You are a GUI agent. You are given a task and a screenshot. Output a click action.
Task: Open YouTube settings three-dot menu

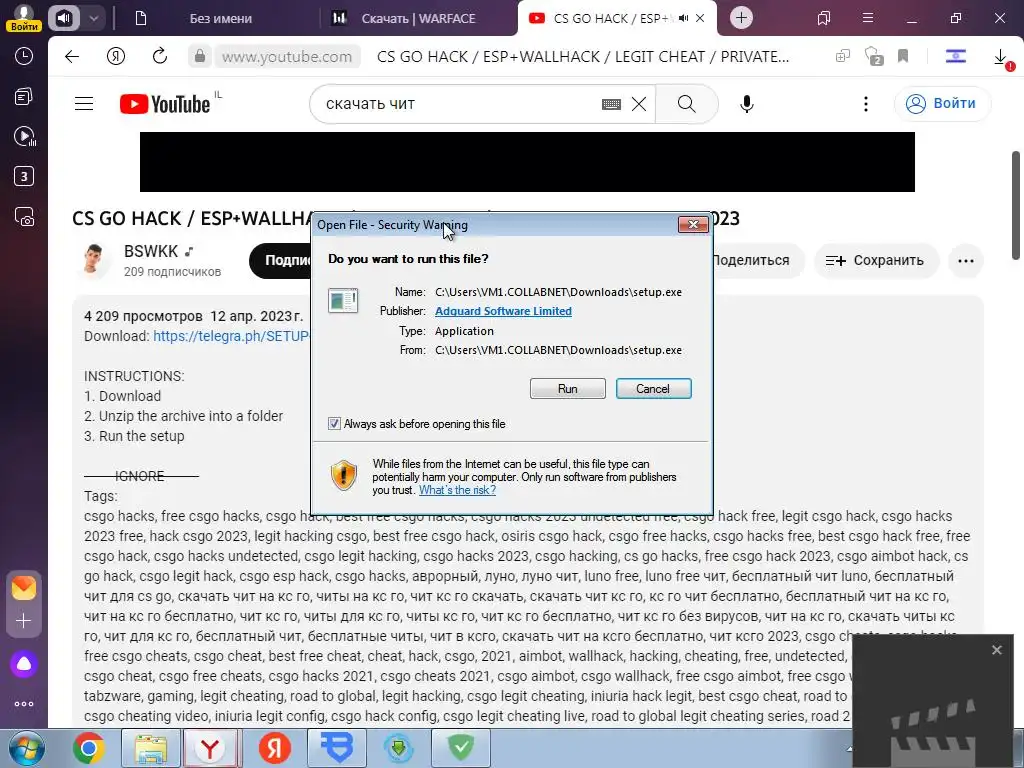tap(866, 104)
